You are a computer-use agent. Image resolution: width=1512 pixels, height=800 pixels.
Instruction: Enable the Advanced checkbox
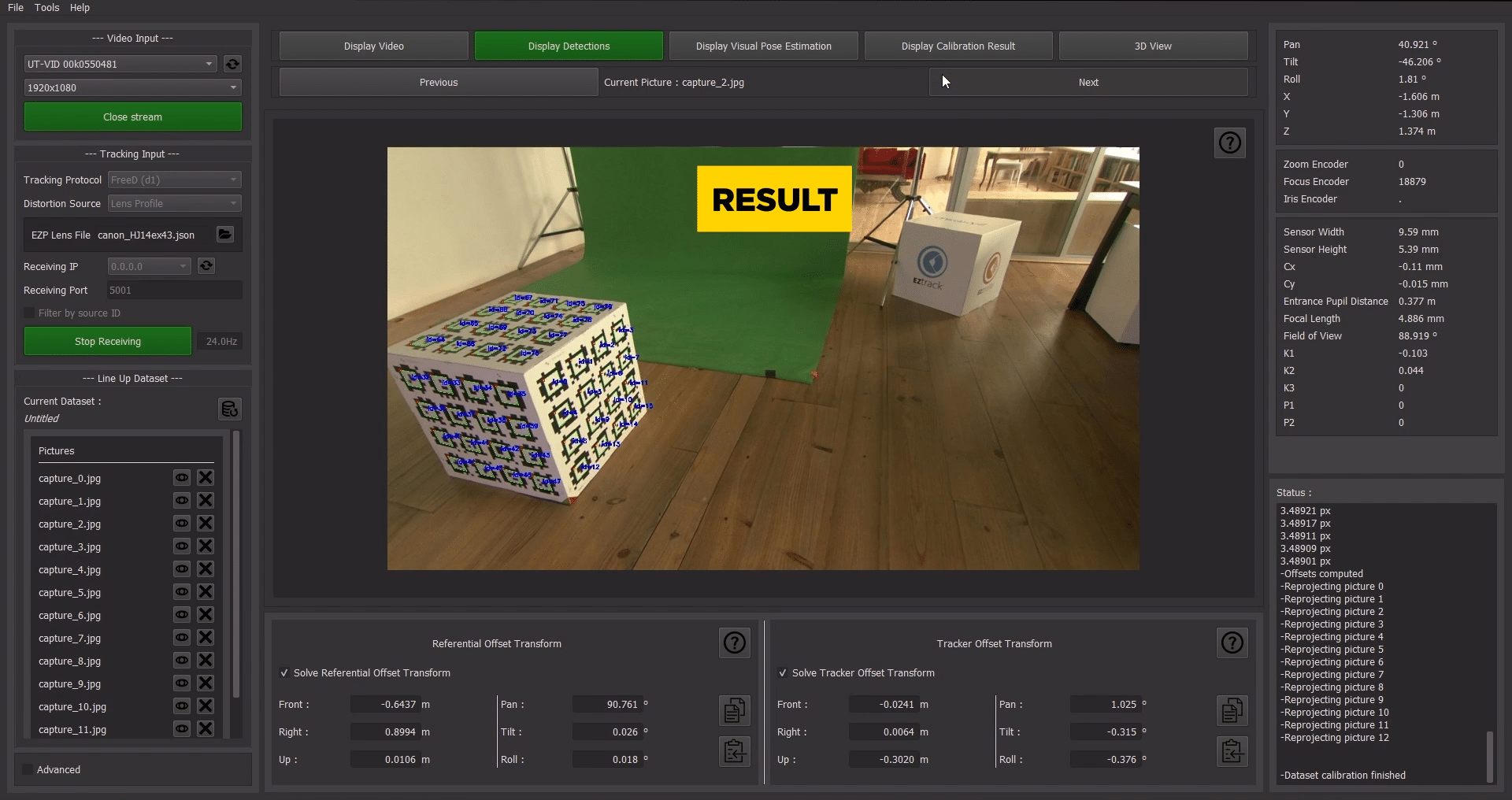point(28,769)
